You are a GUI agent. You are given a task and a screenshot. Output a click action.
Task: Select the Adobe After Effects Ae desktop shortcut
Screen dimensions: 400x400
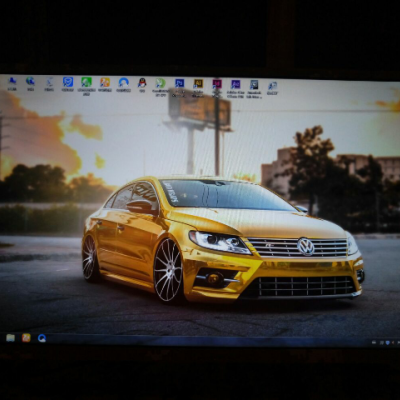click(x=236, y=89)
